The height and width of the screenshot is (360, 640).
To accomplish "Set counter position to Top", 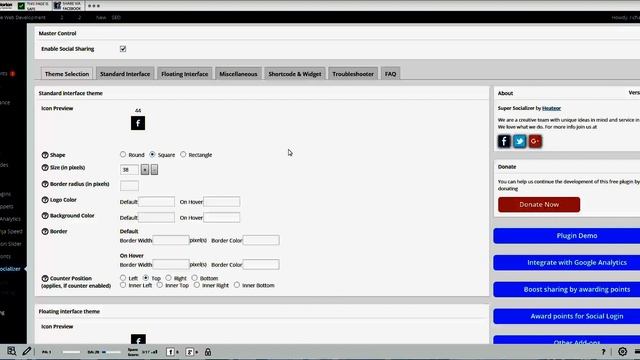I will point(146,278).
